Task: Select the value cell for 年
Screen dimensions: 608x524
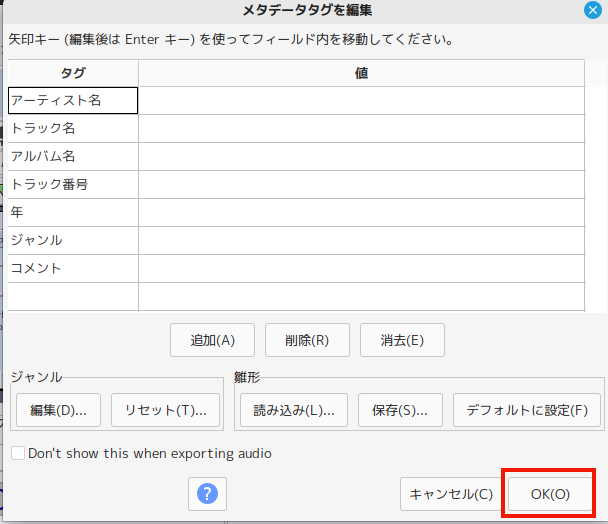Action: (x=360, y=213)
